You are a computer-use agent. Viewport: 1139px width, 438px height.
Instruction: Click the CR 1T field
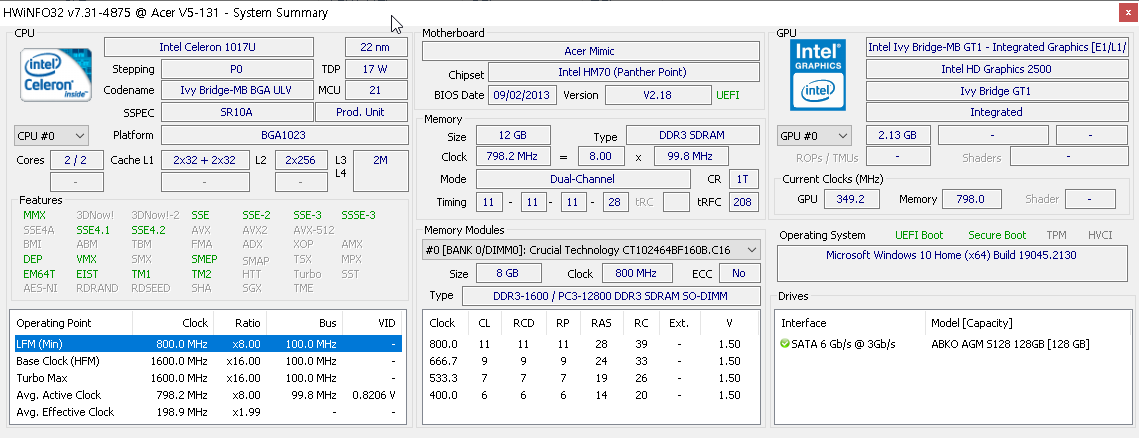point(742,179)
